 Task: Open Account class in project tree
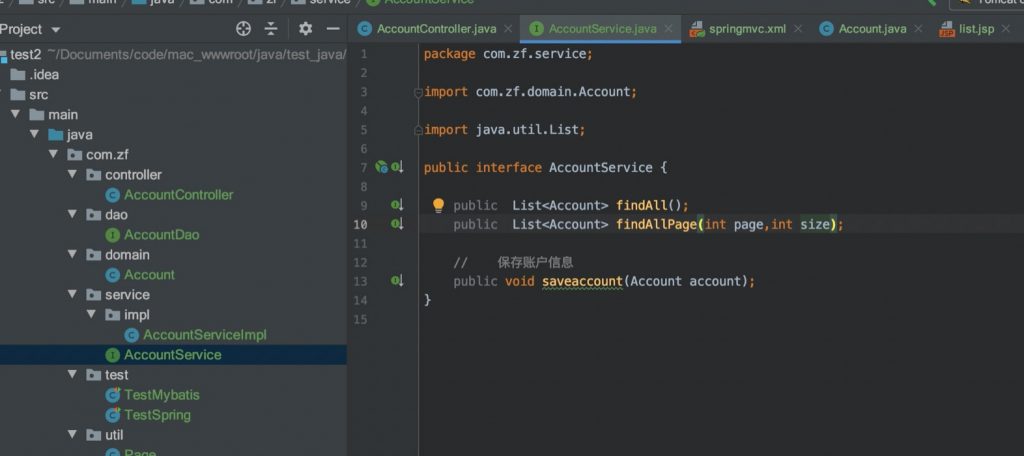click(149, 274)
